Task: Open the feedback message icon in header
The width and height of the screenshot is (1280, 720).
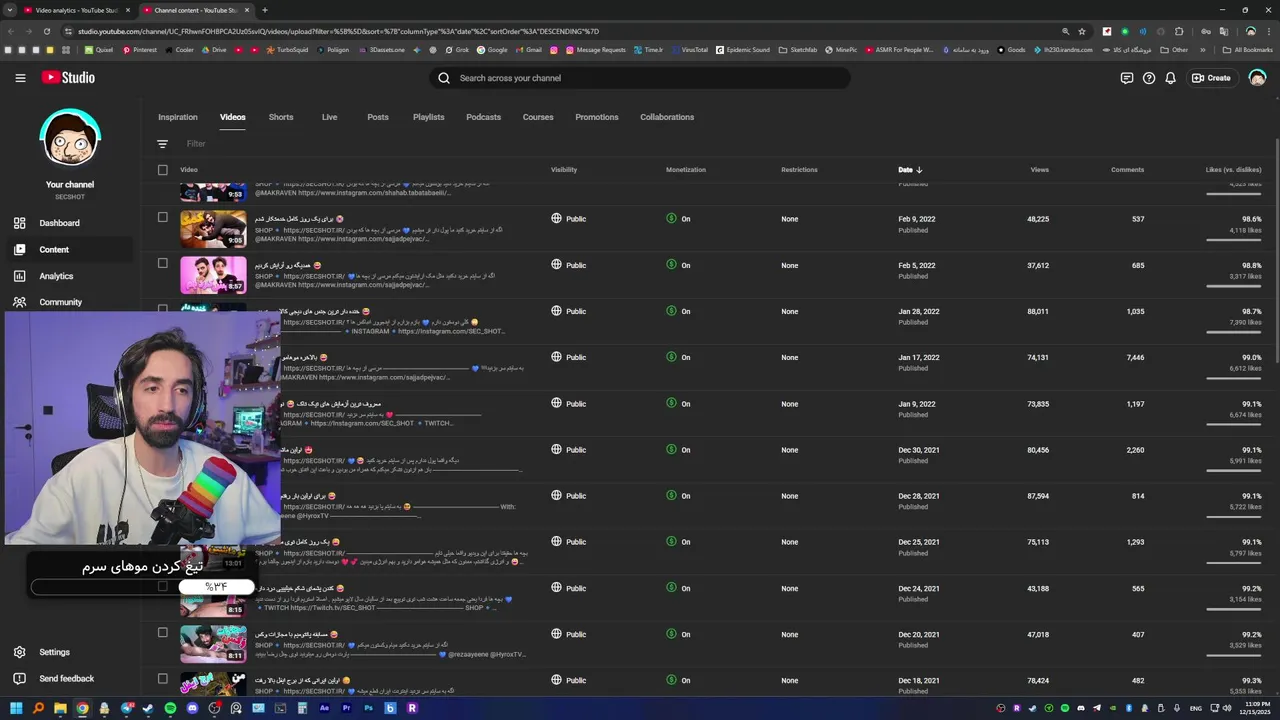Action: click(1127, 78)
